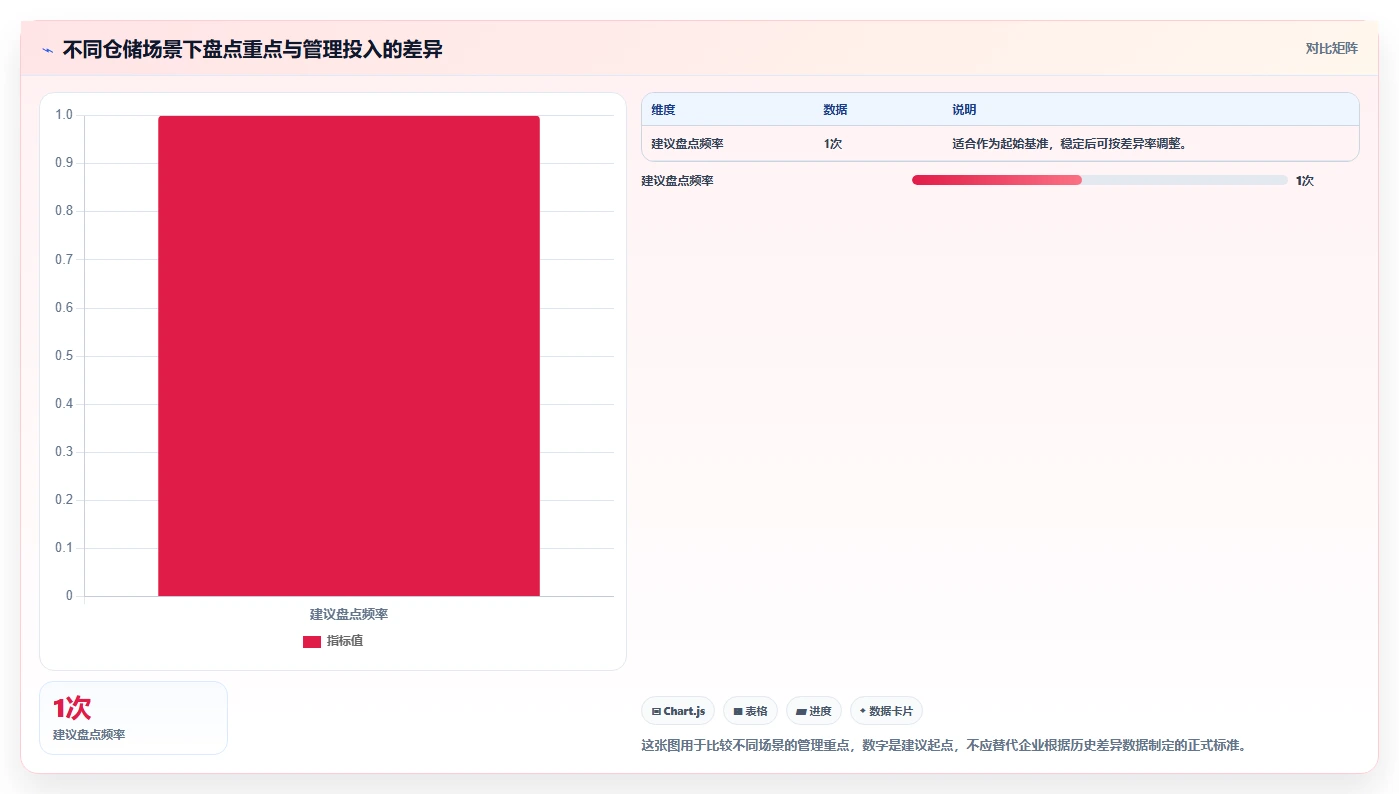Image resolution: width=1399 pixels, height=794 pixels.
Task: Click the 对比矩阵 label in the header
Action: (1331, 48)
